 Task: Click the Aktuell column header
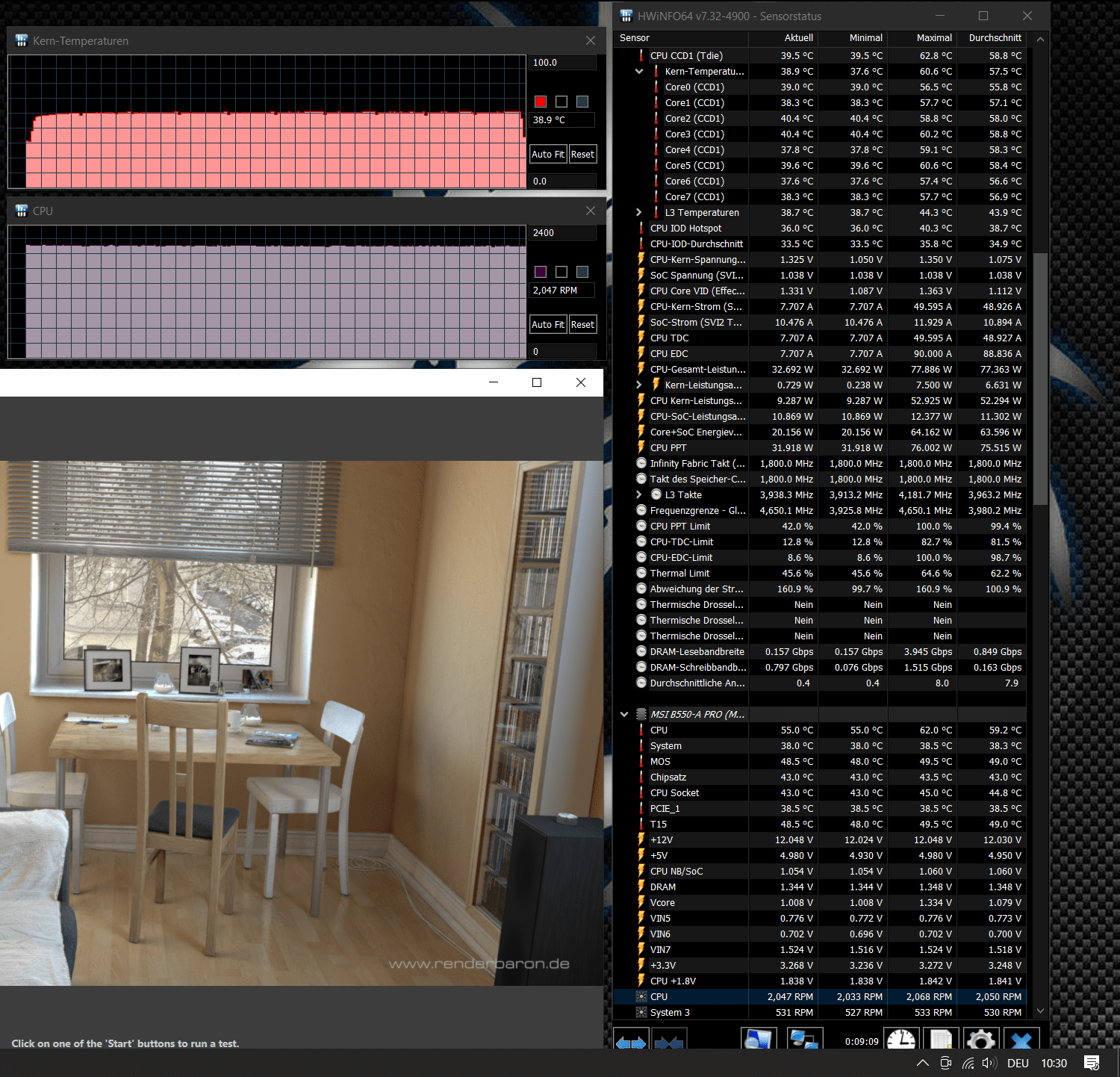[783, 37]
